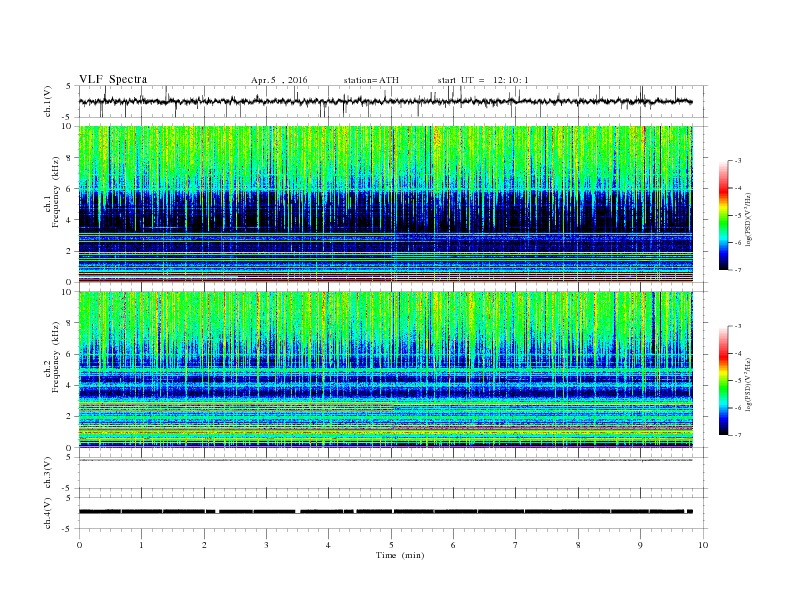Click the ch.1 spectrogram panel
Image resolution: width=792 pixels, height=612 pixels.
[x=385, y=204]
